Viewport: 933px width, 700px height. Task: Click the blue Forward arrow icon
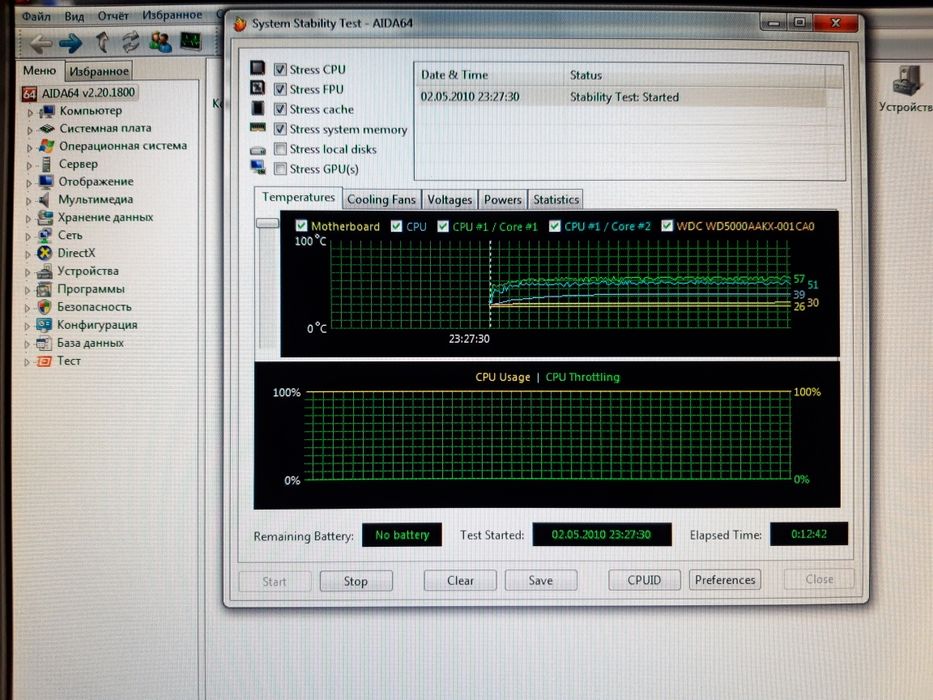coord(71,43)
